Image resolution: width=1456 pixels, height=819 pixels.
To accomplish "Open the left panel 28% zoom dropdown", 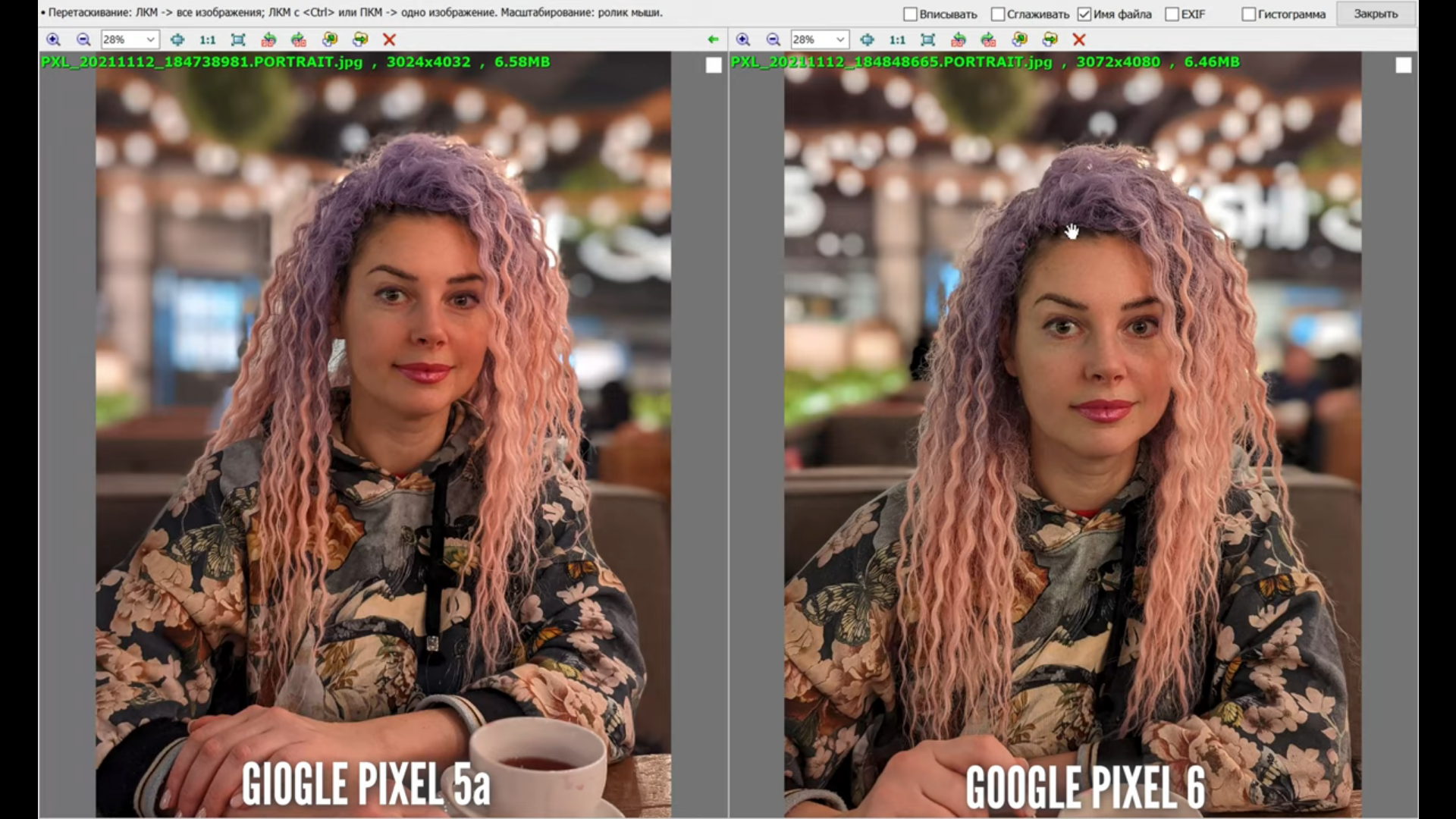I will point(150,39).
